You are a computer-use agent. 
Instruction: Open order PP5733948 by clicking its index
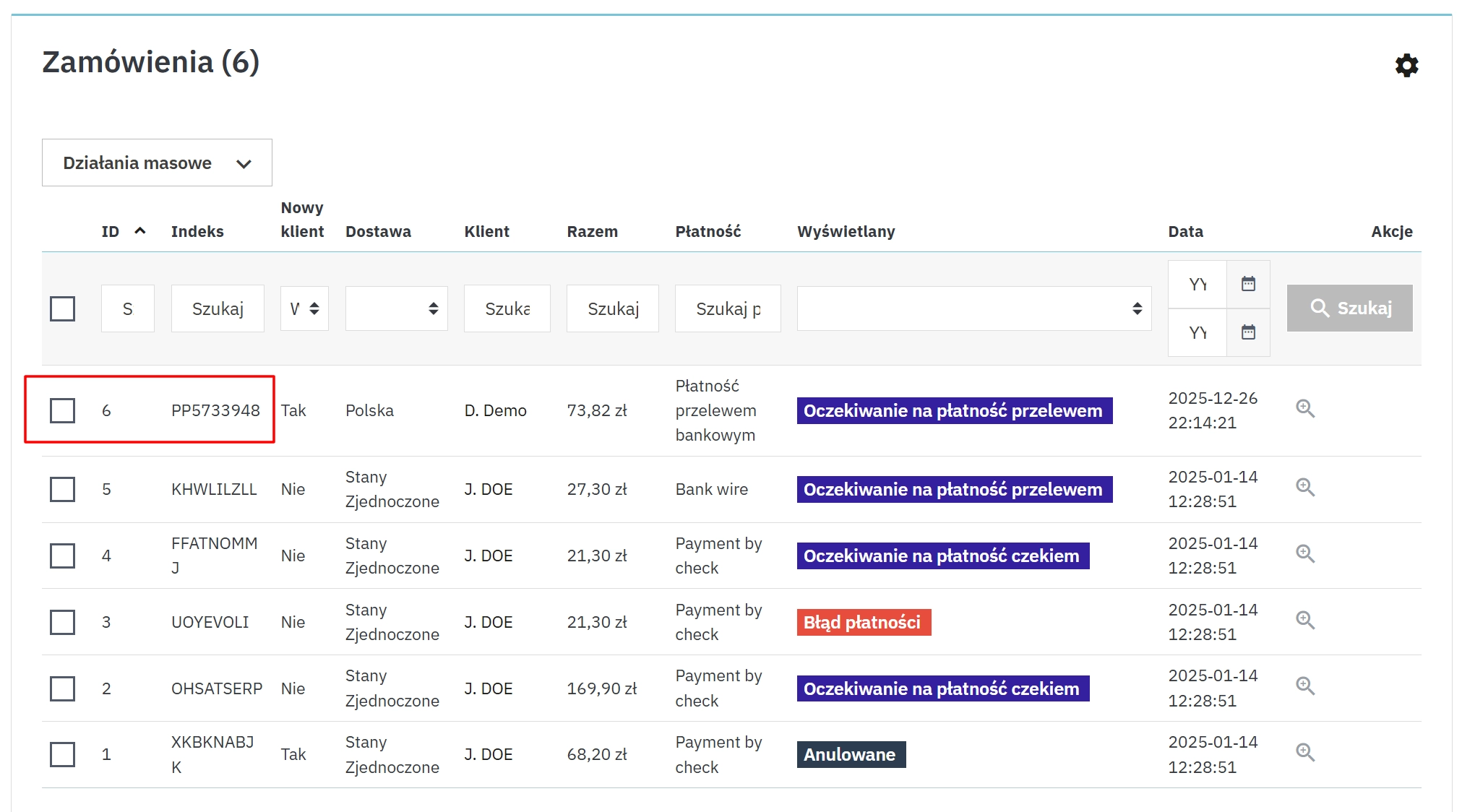(x=215, y=410)
